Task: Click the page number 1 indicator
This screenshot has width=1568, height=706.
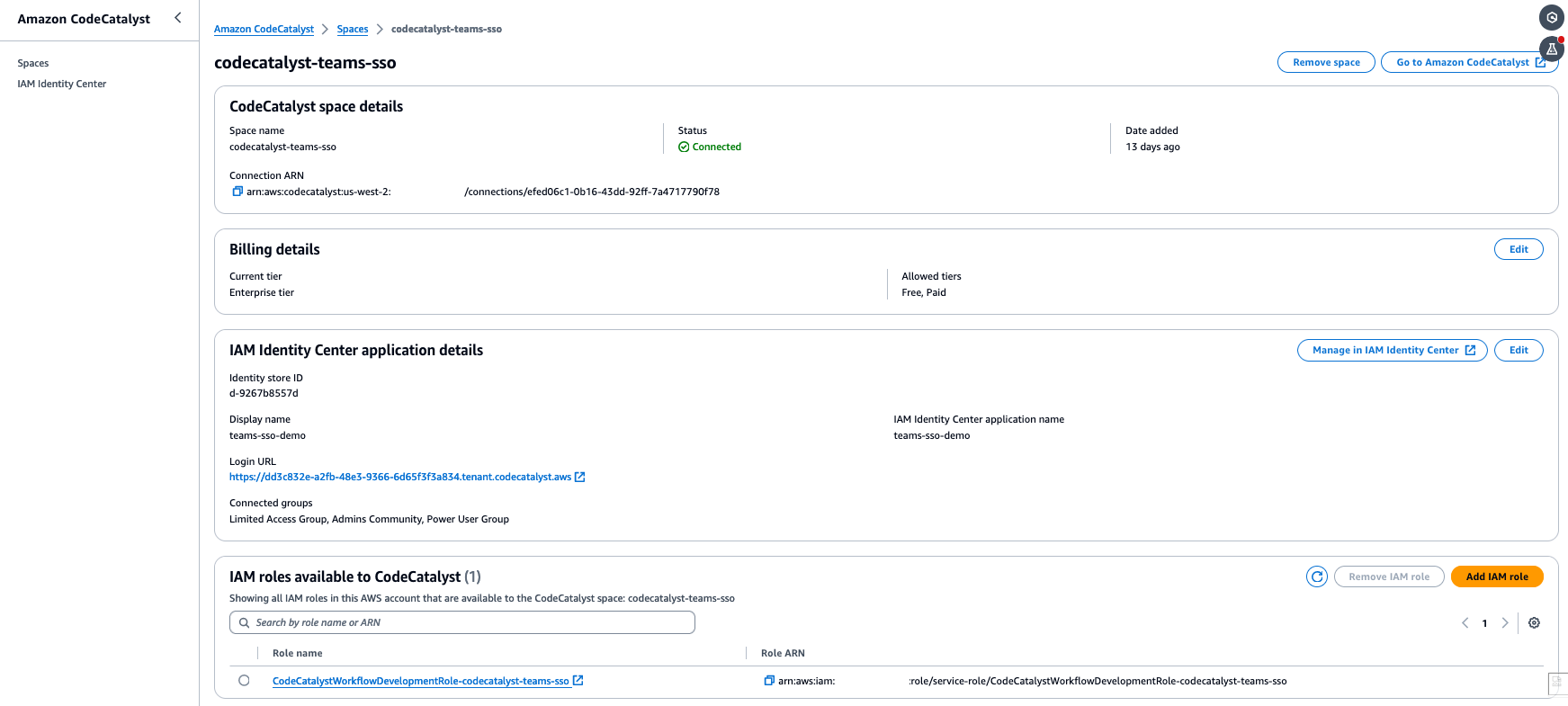Action: [x=1484, y=622]
